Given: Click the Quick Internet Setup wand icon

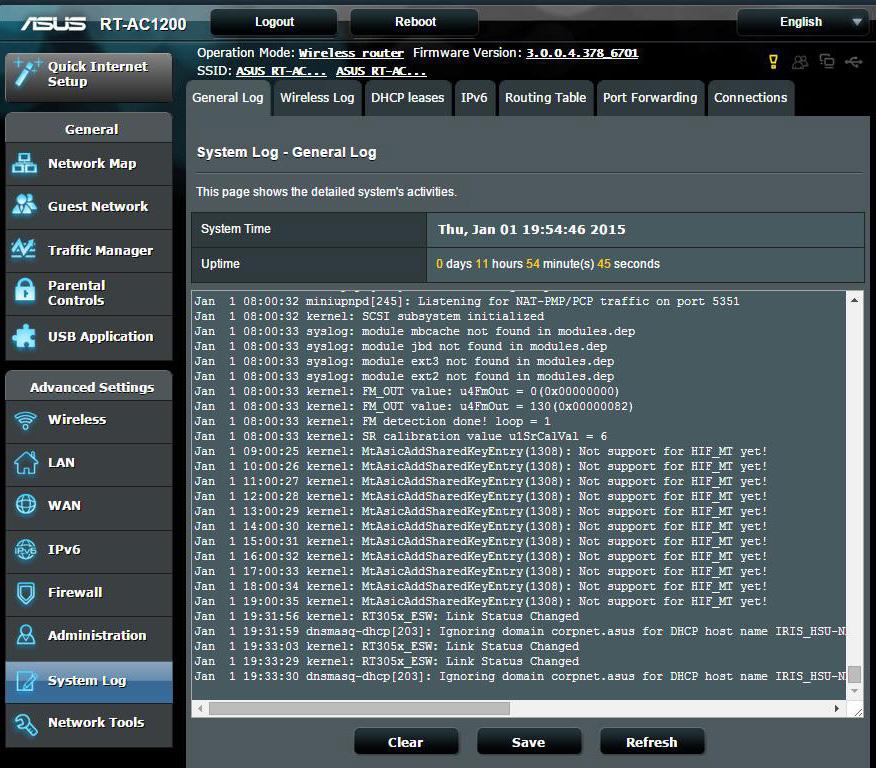Looking at the screenshot, I should [26, 73].
